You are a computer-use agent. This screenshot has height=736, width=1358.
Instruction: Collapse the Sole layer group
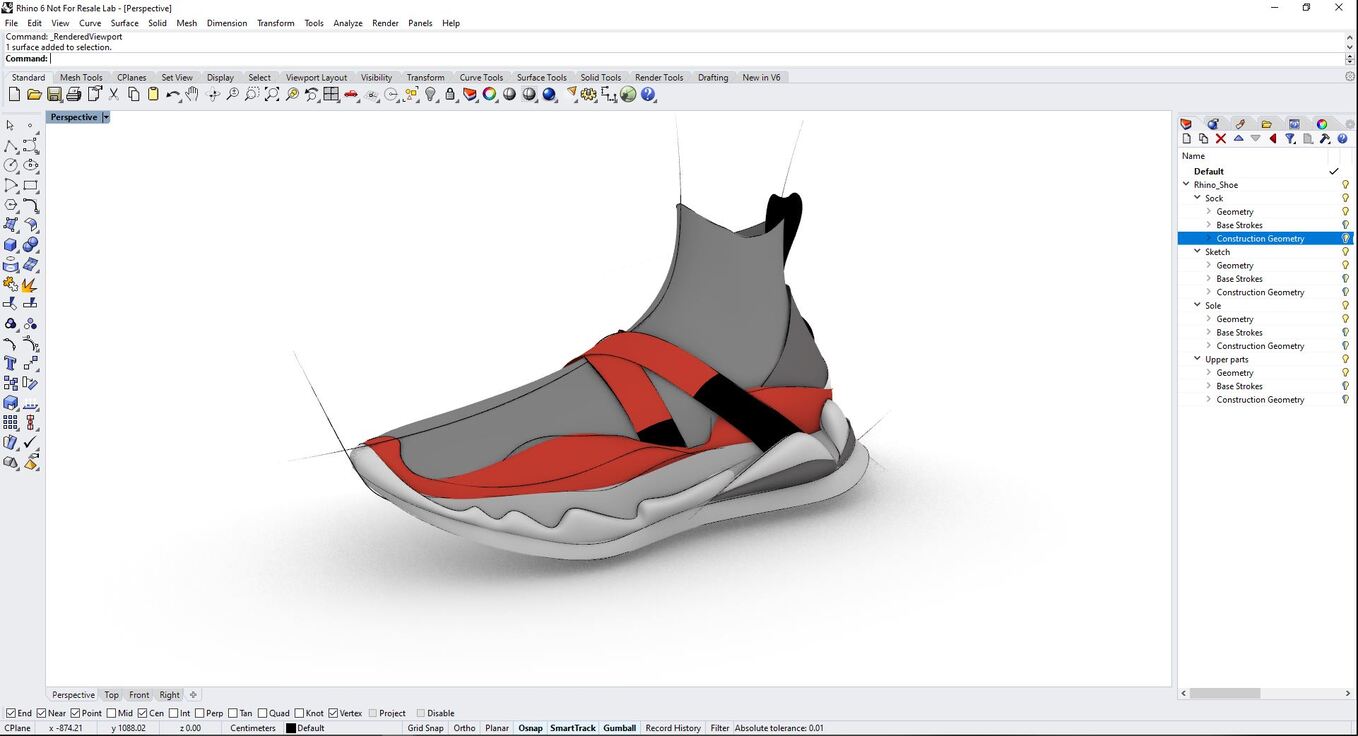tap(1197, 305)
